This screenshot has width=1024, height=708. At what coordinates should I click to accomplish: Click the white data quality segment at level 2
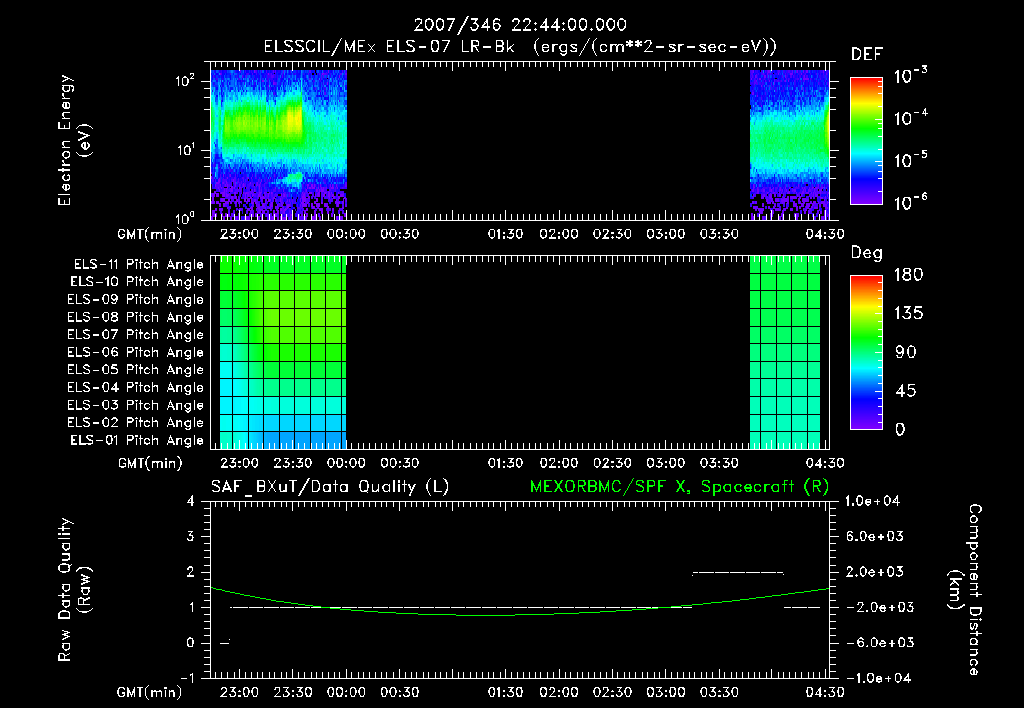click(738, 573)
